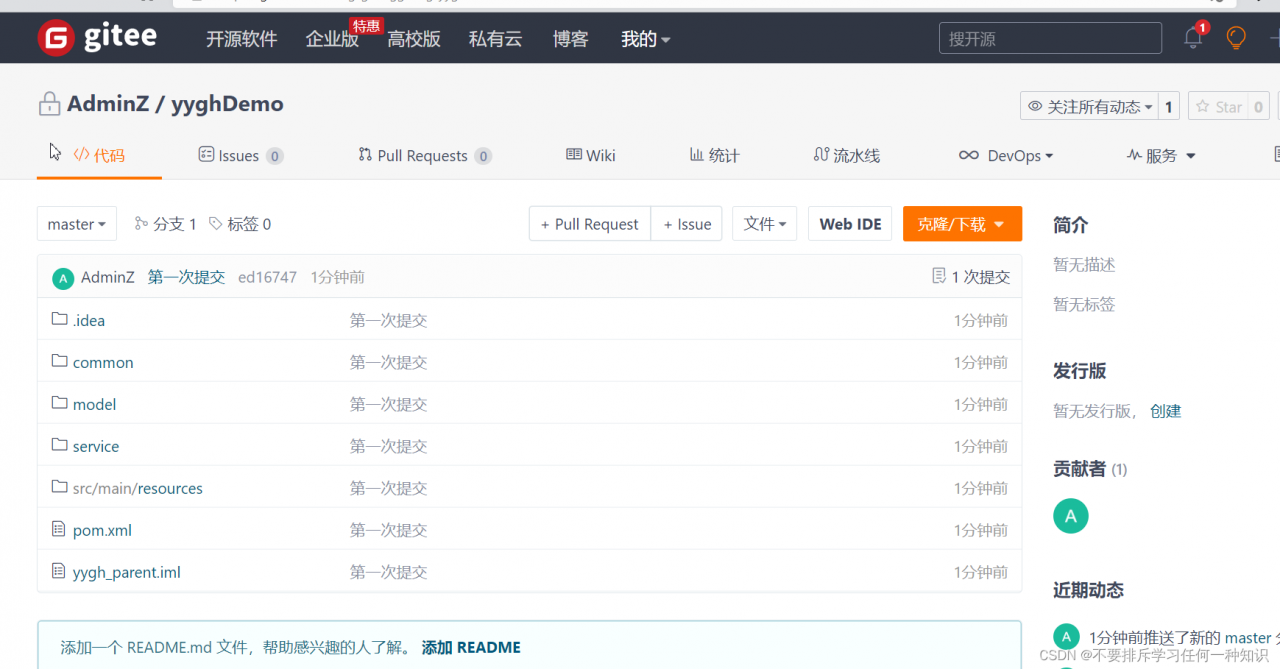The width and height of the screenshot is (1280, 669).
Task: Click the + Pull Request button
Action: [590, 224]
